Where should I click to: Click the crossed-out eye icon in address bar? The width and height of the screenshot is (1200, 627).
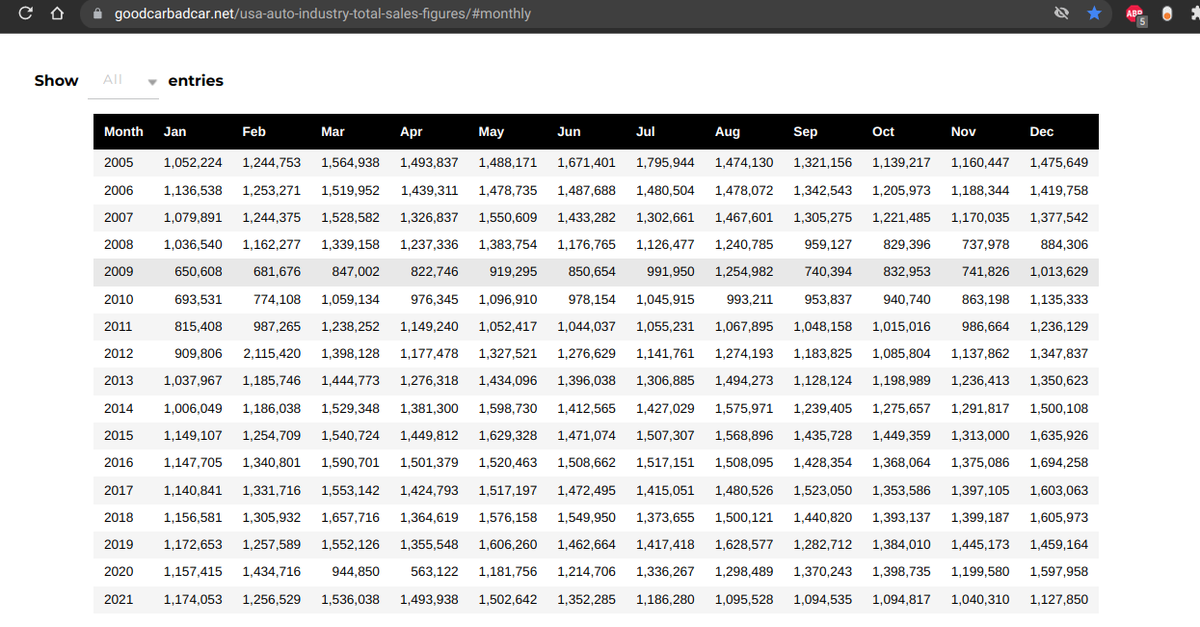[x=1063, y=14]
